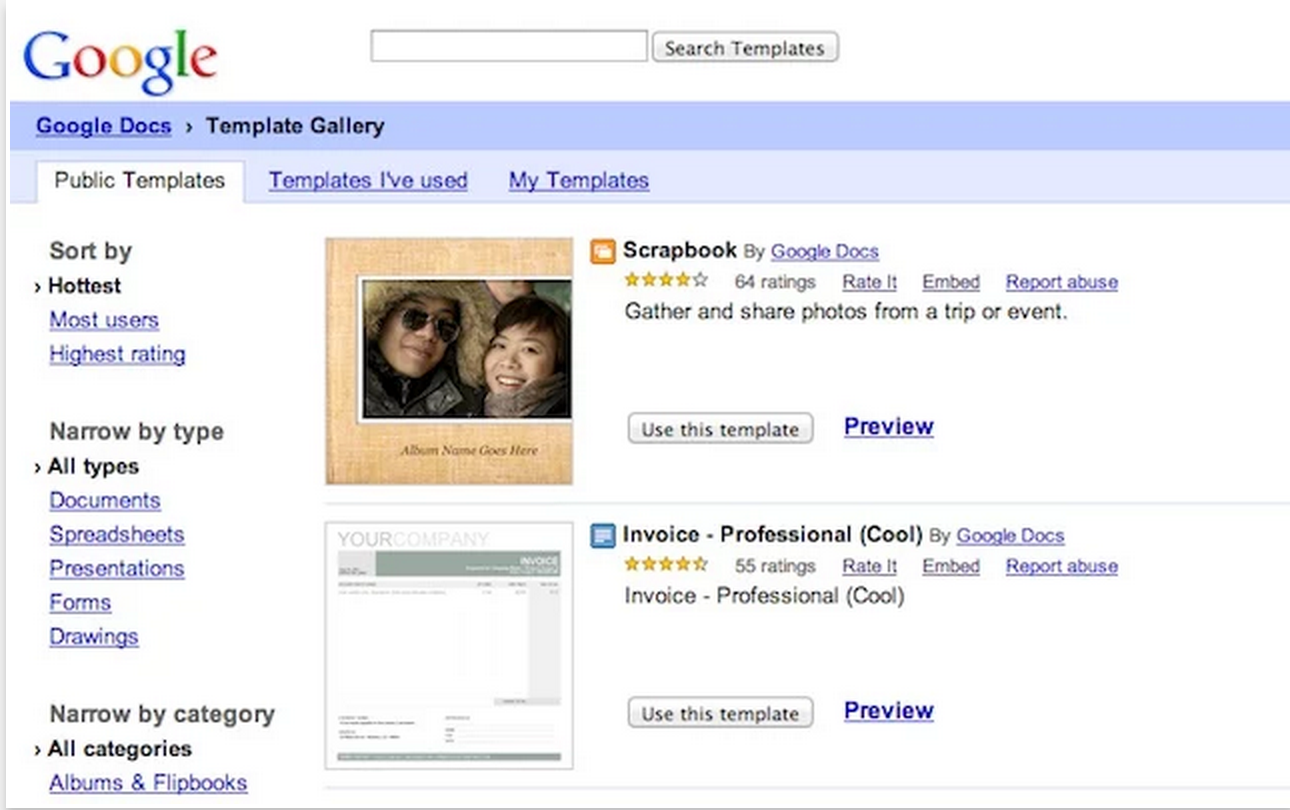
Task: Show only Forms templates
Action: coord(80,603)
